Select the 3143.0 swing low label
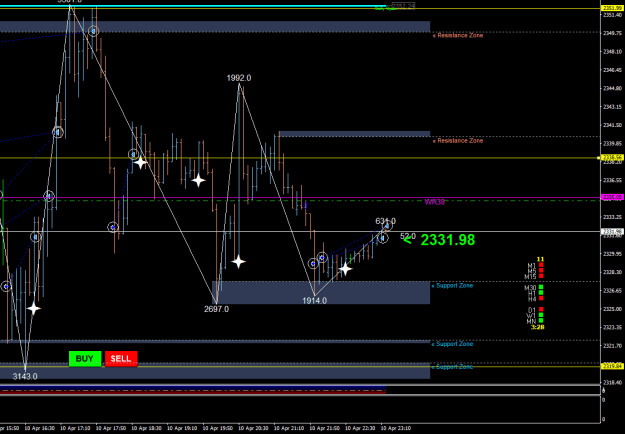The height and width of the screenshot is (434, 625). tap(25, 377)
